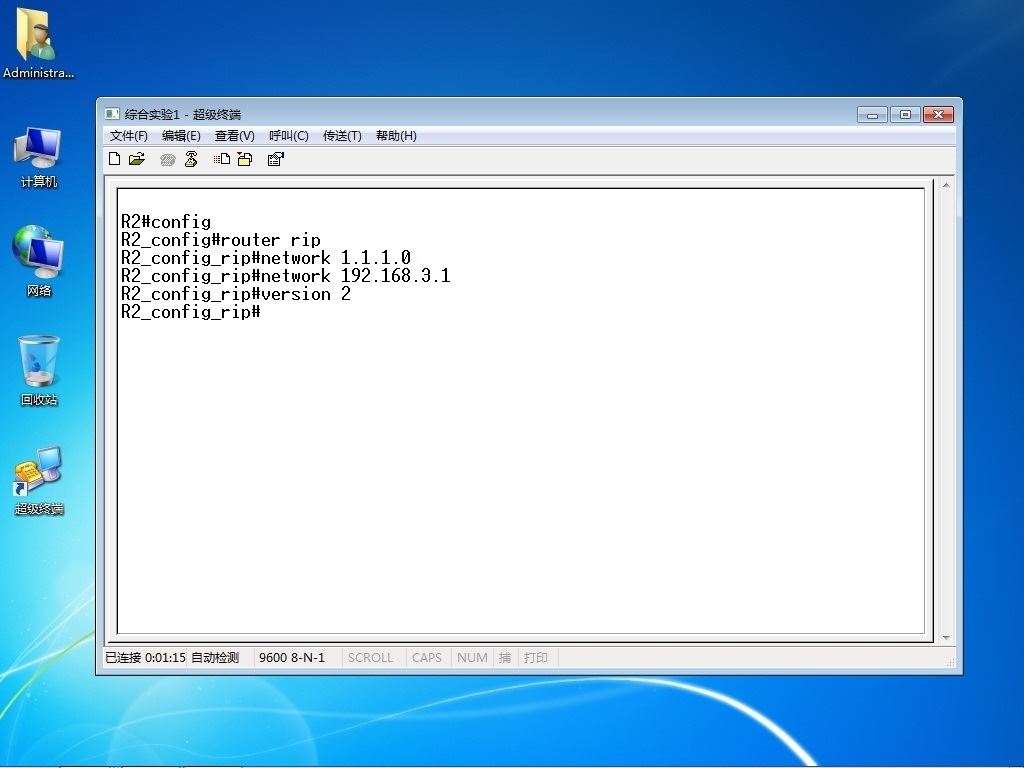Image resolution: width=1024 pixels, height=768 pixels.
Task: Click the HyperTerminal title bar icon
Action: (112, 114)
